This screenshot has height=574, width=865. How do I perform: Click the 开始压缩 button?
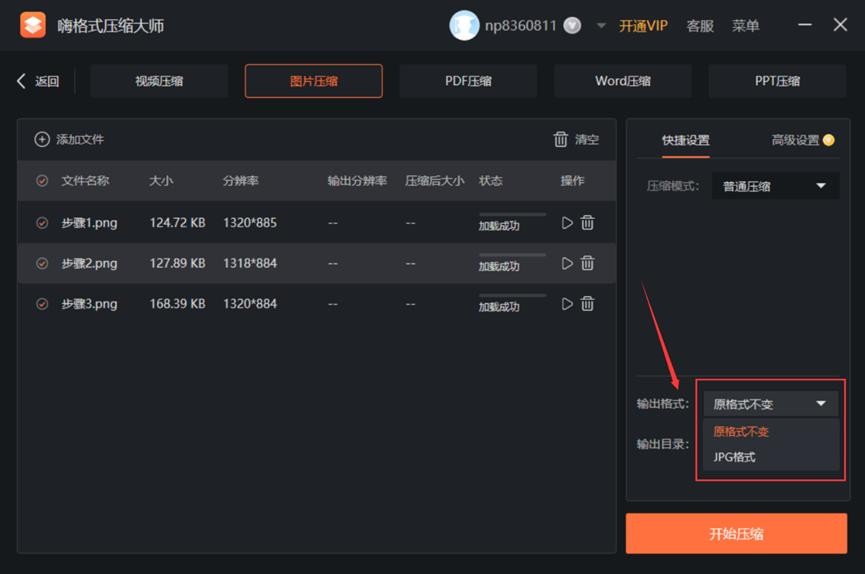click(736, 534)
